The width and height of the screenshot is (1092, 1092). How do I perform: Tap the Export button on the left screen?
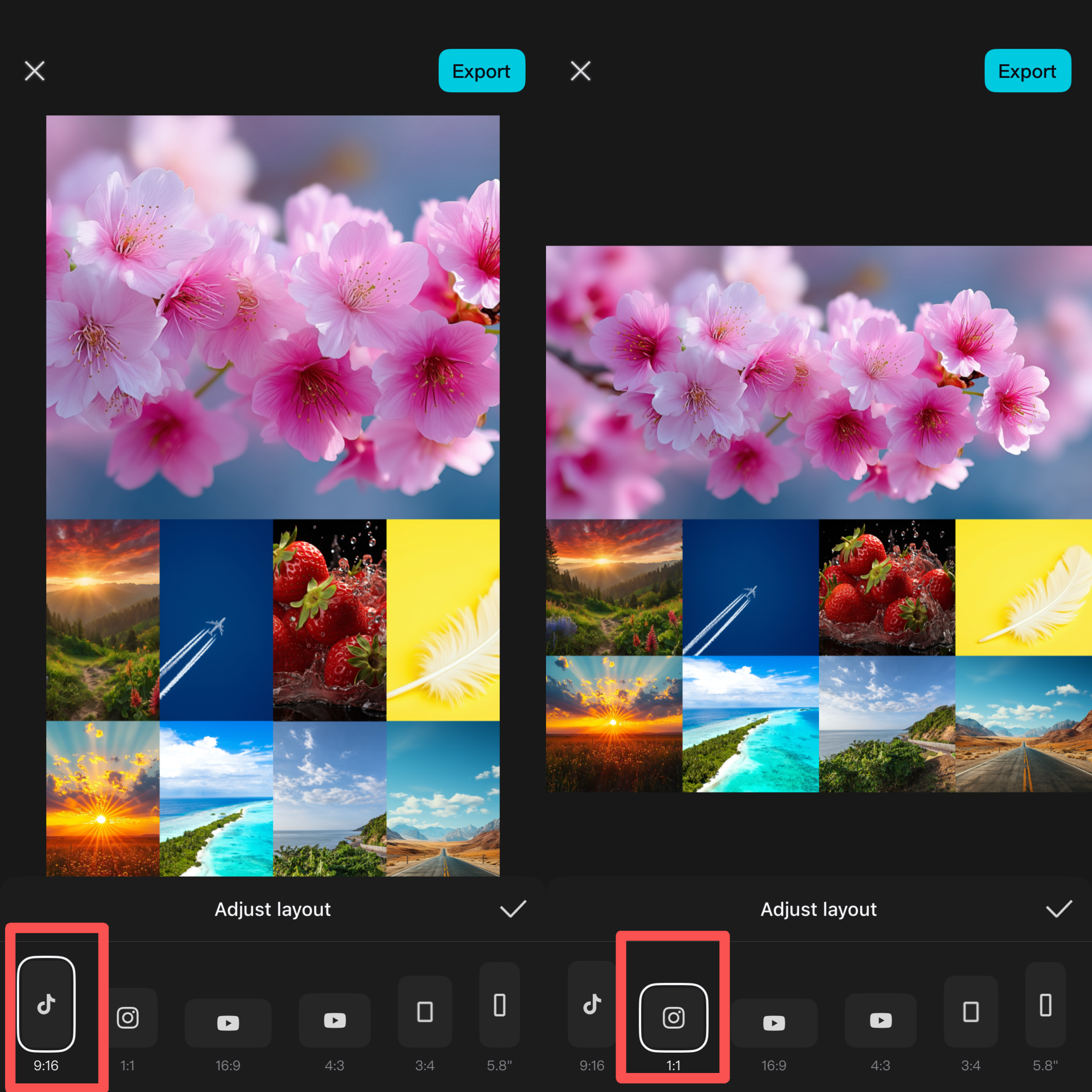pyautogui.click(x=481, y=71)
